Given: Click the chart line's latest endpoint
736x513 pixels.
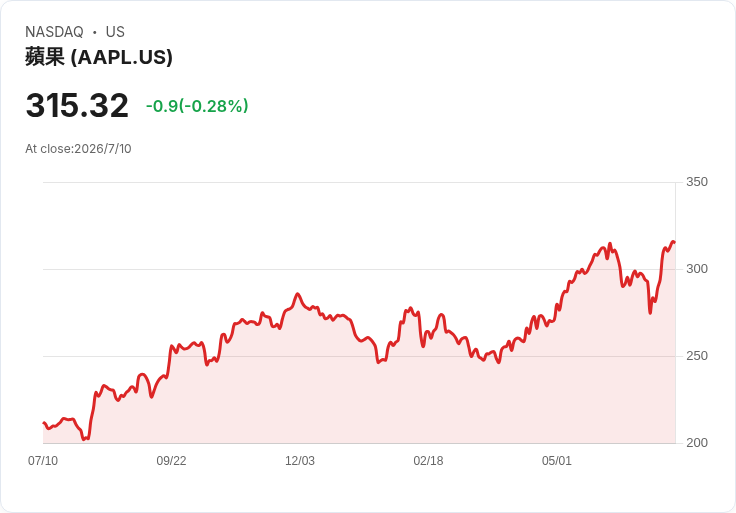Looking at the screenshot, I should (675, 243).
